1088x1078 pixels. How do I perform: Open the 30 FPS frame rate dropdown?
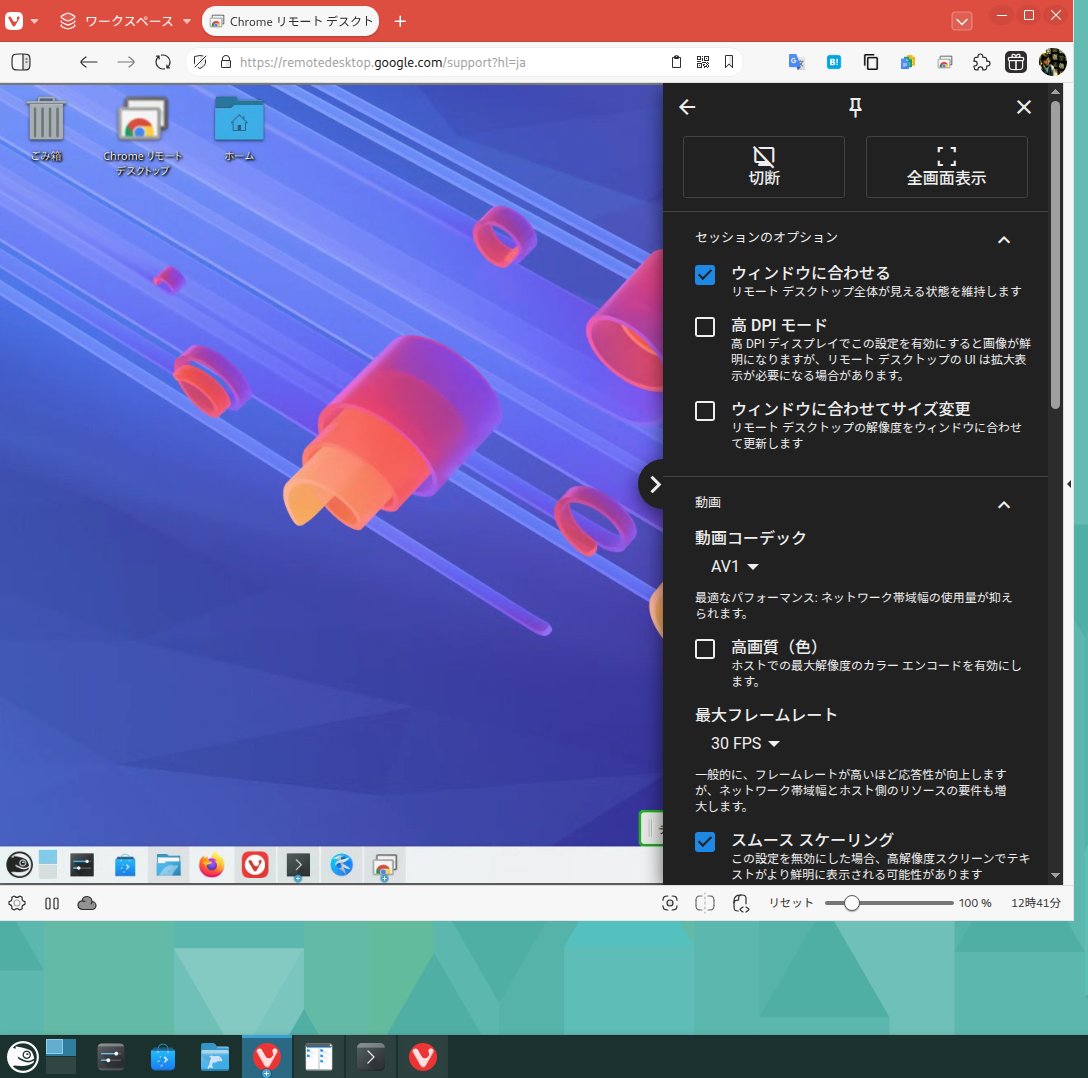pyautogui.click(x=744, y=743)
